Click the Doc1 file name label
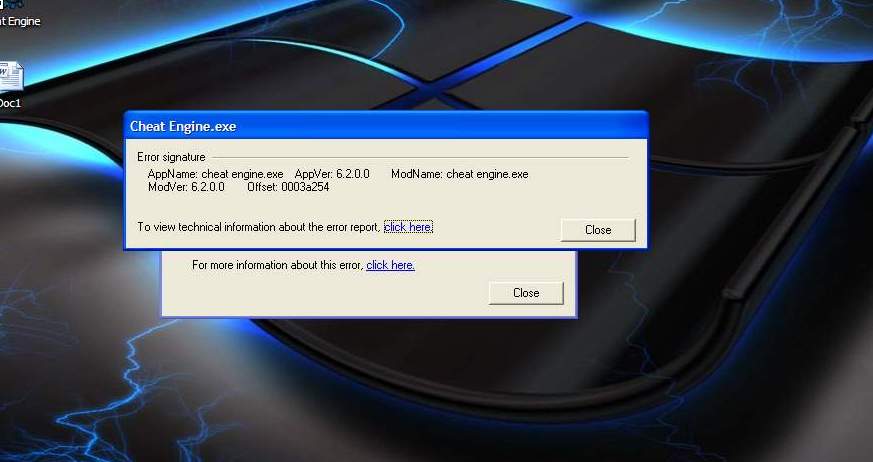This screenshot has height=462, width=873. (x=9, y=103)
